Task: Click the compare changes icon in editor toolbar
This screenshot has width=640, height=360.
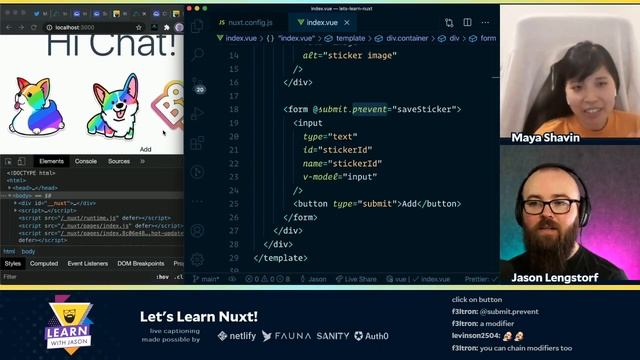Action: click(x=449, y=23)
